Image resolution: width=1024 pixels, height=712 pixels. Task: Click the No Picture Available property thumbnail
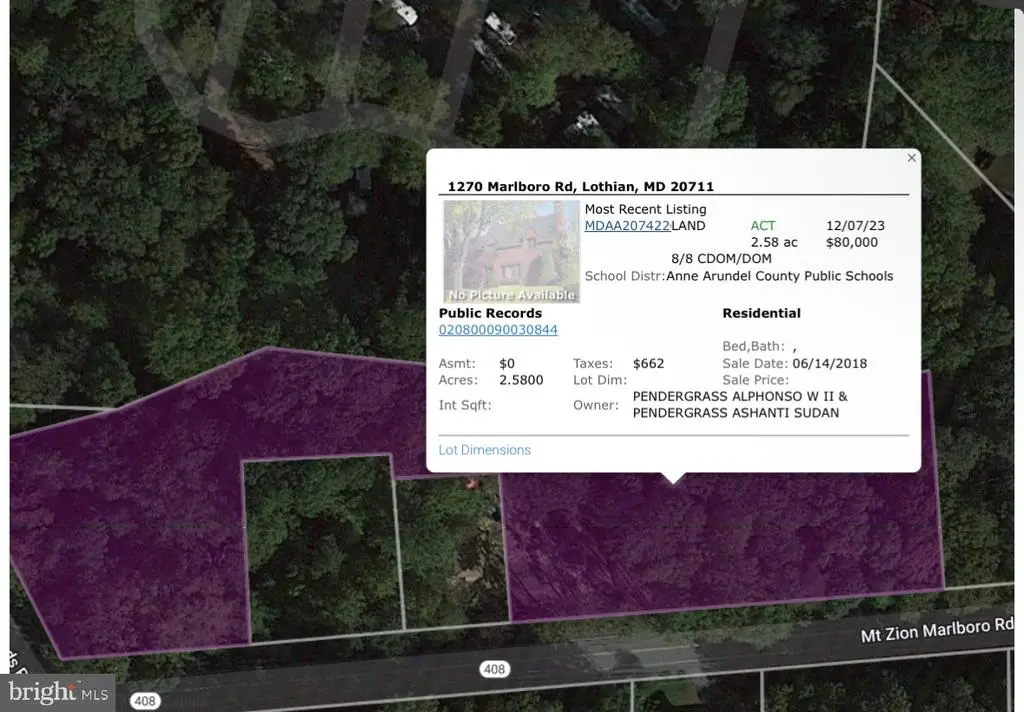coord(511,251)
